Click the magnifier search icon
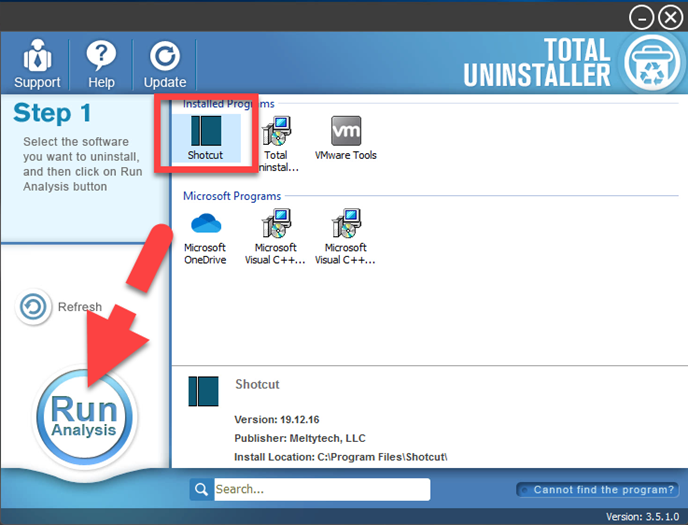This screenshot has width=688, height=525. pyautogui.click(x=201, y=489)
